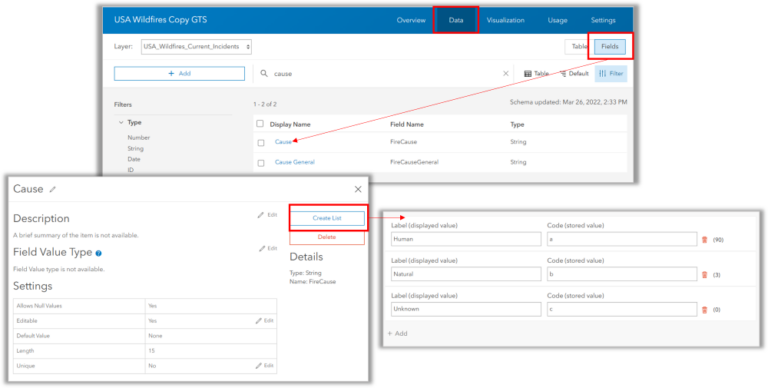Switch to Table view next to Fields

tap(579, 47)
